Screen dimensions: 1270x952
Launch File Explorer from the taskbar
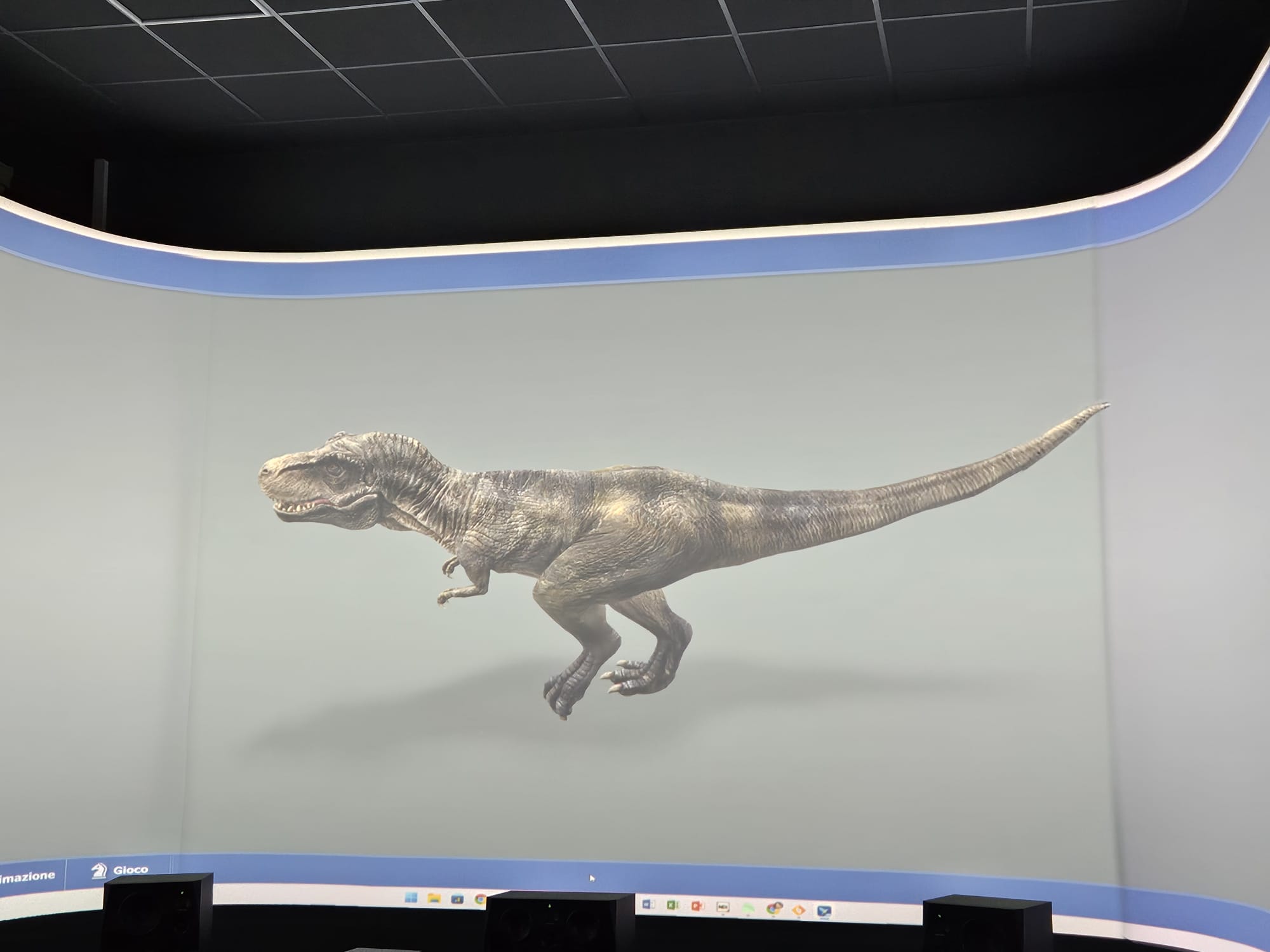coord(434,898)
